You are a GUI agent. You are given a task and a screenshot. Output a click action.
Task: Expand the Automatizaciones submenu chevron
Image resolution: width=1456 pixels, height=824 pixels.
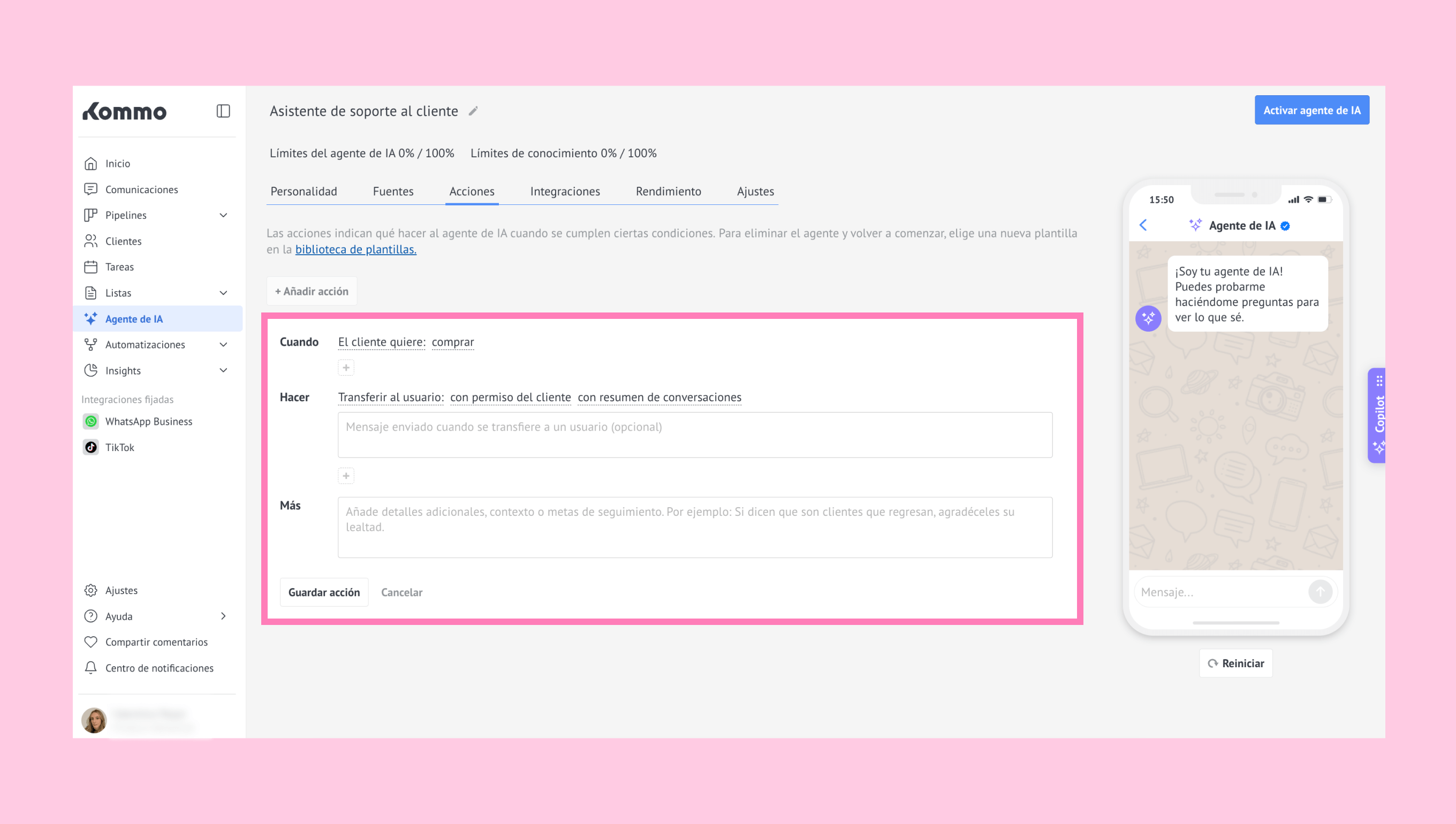223,345
